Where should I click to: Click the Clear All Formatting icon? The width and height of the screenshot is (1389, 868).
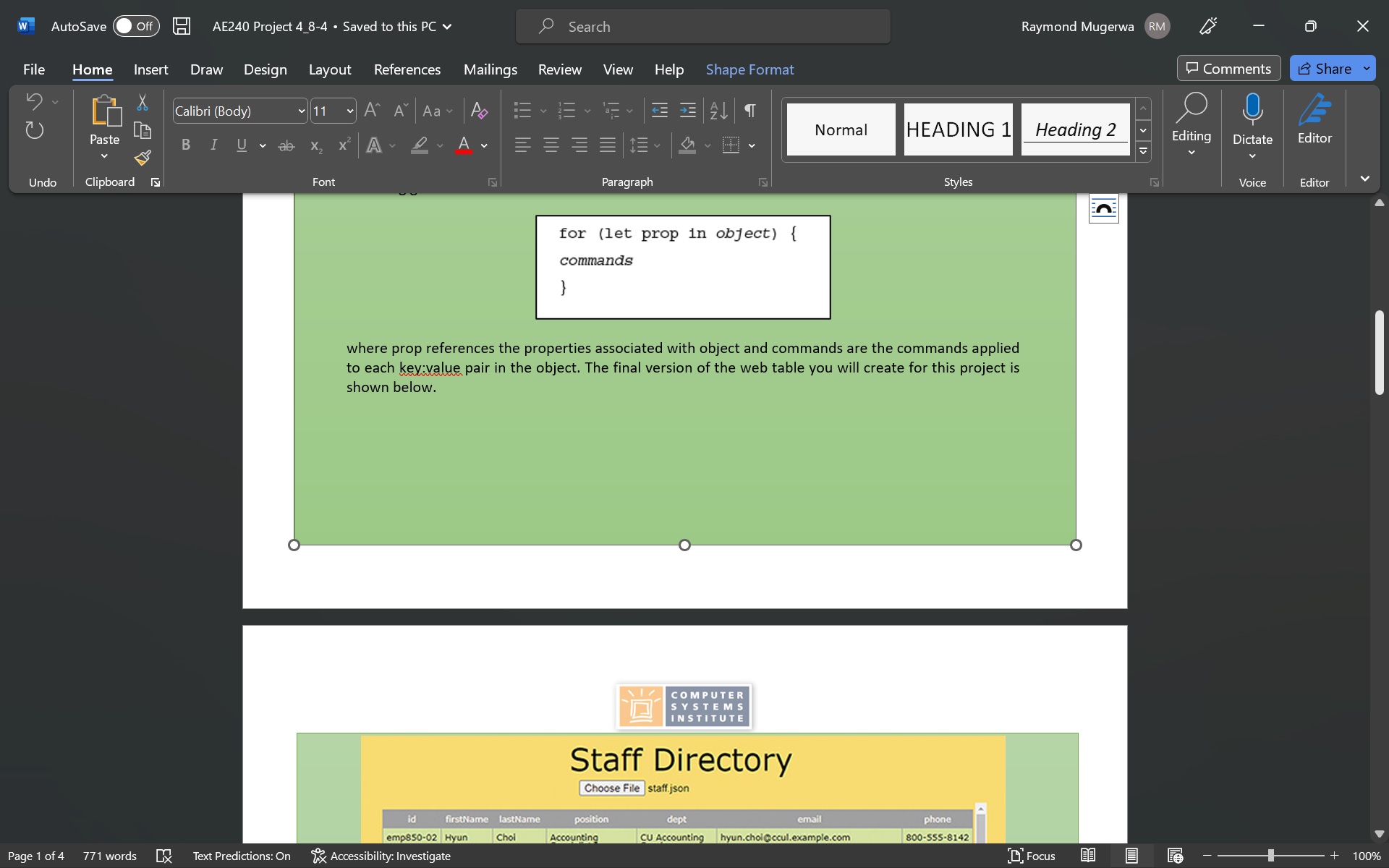point(478,111)
